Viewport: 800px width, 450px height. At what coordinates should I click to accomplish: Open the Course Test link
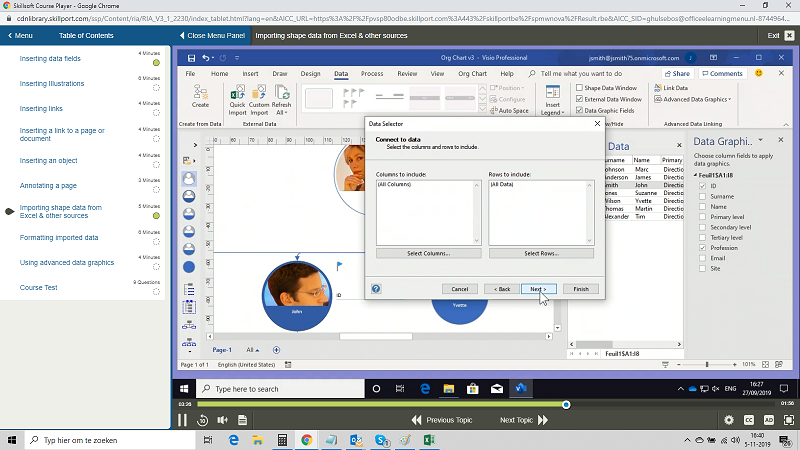[x=39, y=288]
